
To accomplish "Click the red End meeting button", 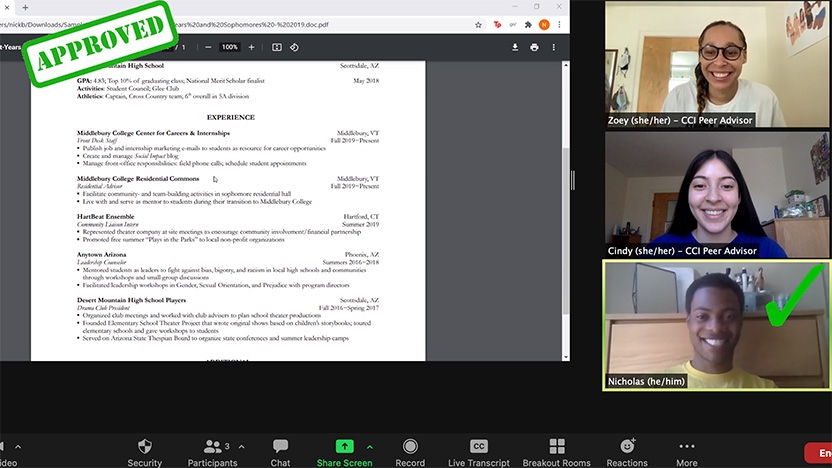I will tap(818, 453).
